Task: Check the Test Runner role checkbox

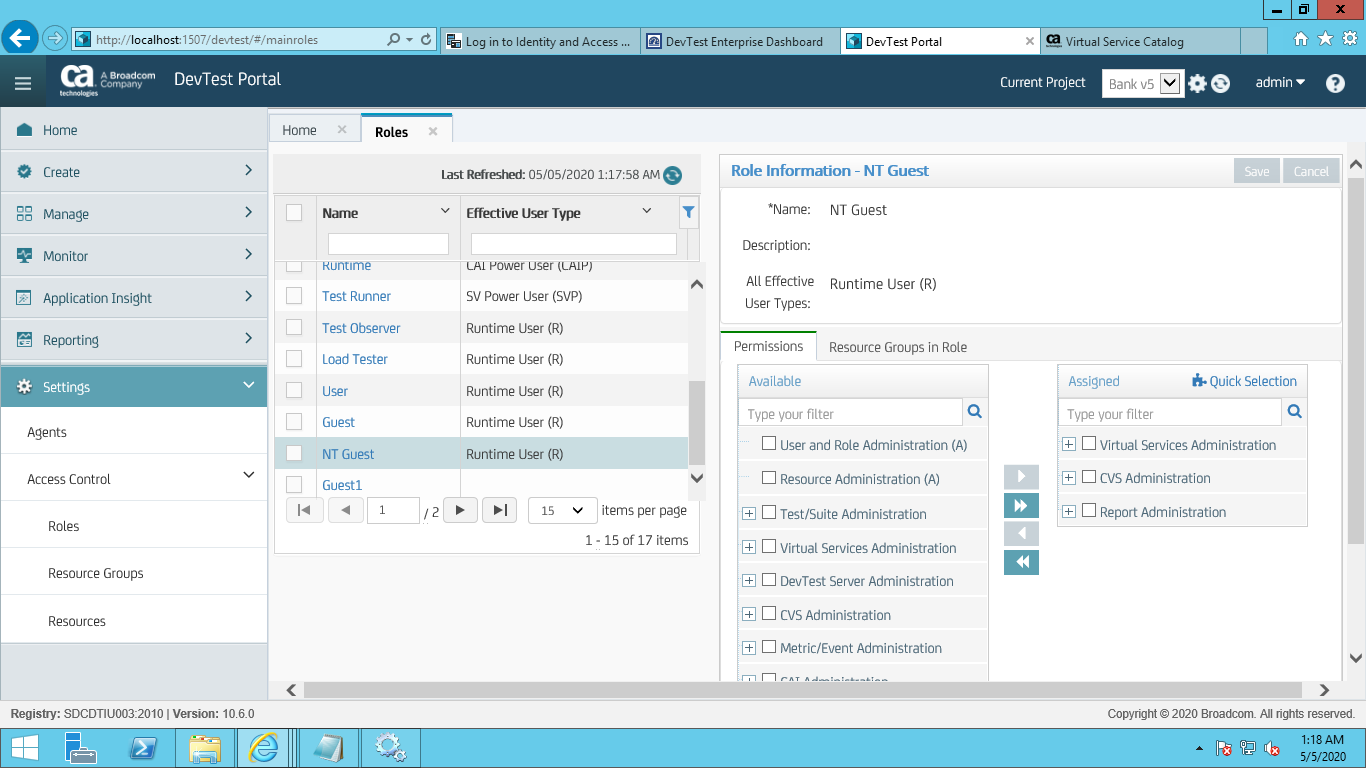Action: click(x=294, y=296)
